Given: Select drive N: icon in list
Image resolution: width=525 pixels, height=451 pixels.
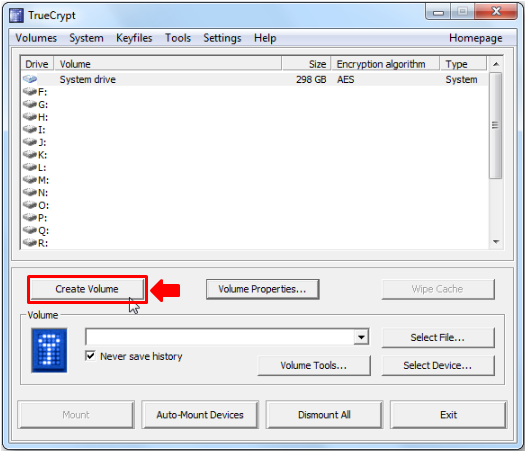Looking at the screenshot, I should click(x=30, y=192).
